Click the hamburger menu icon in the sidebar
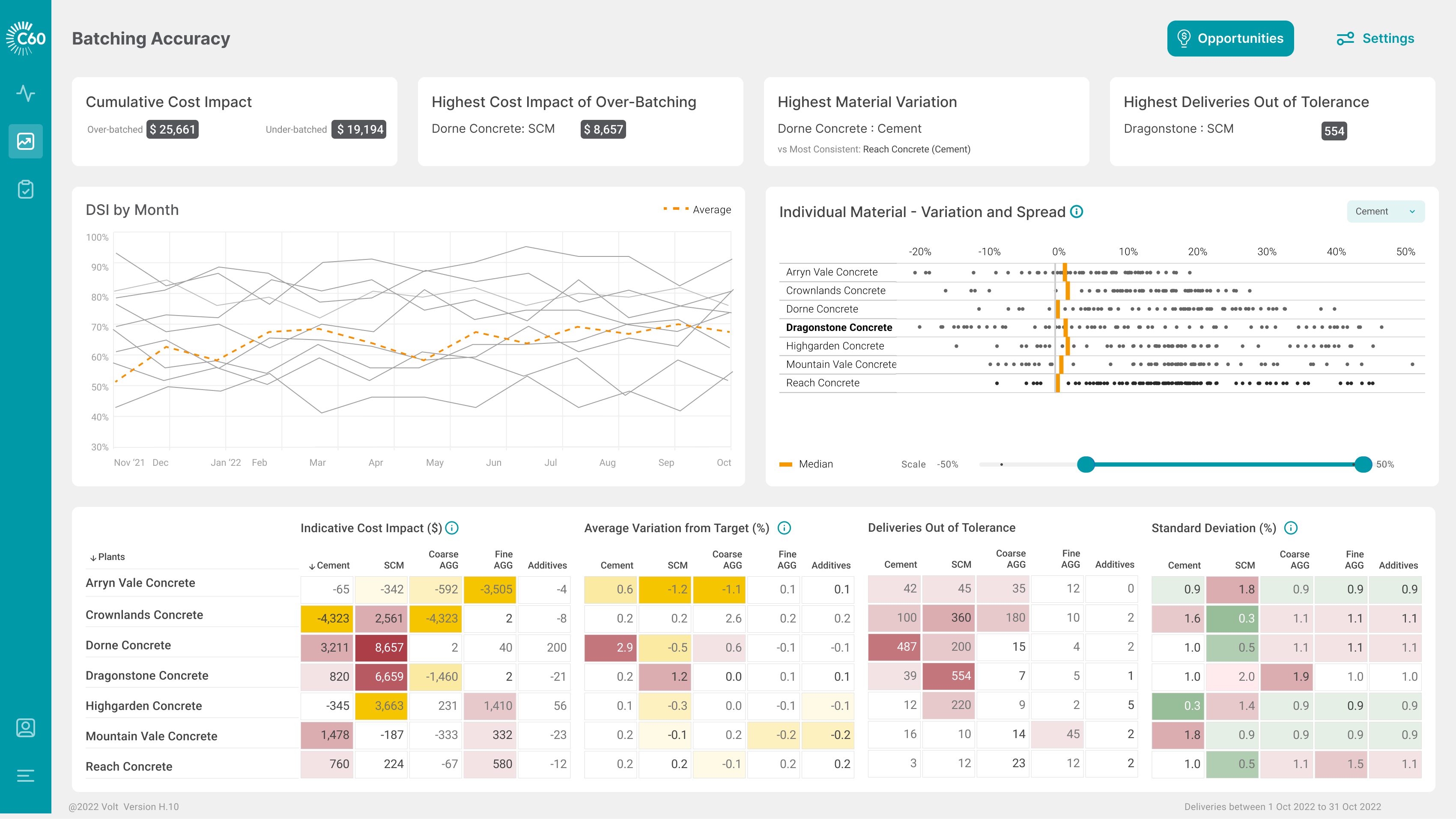Screen dimensions: 1456x819 [25, 775]
